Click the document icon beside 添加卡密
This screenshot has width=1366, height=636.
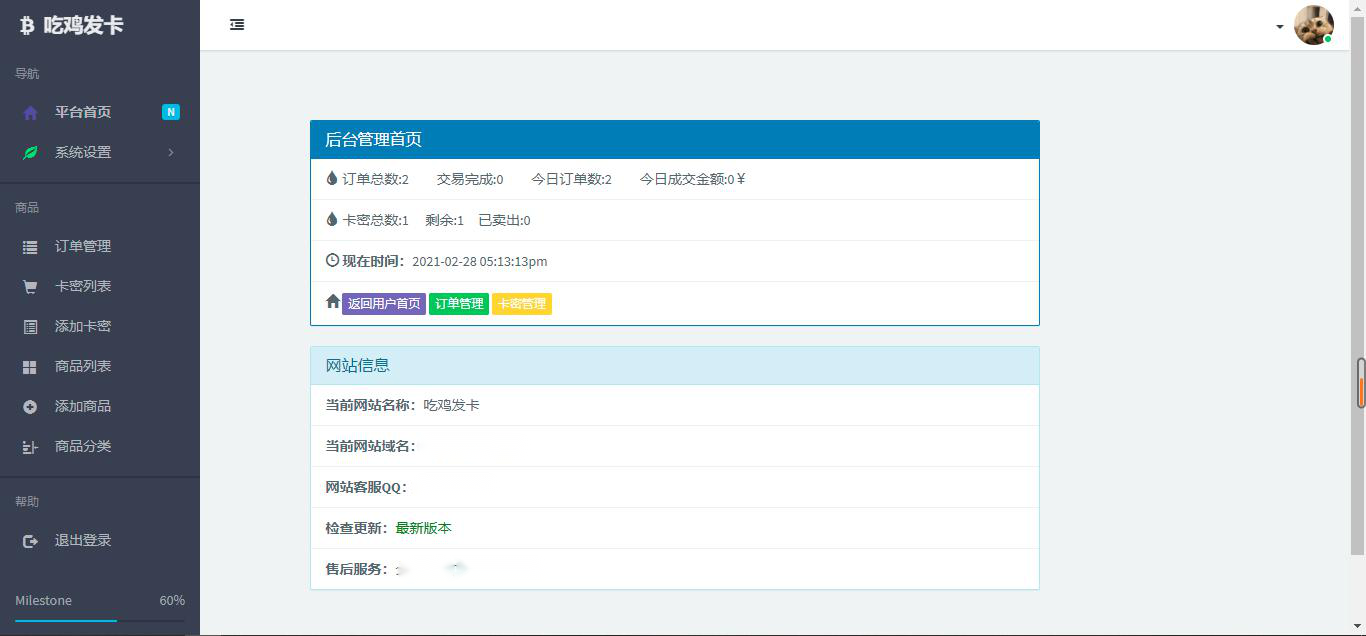point(30,327)
